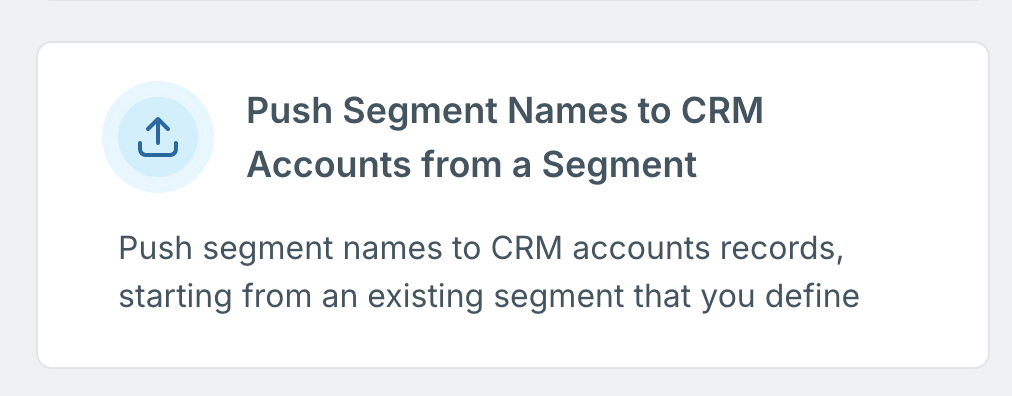Viewport: 1012px width, 396px height.
Task: Click the word 'Accounts' in the heading
Action: click(x=329, y=164)
